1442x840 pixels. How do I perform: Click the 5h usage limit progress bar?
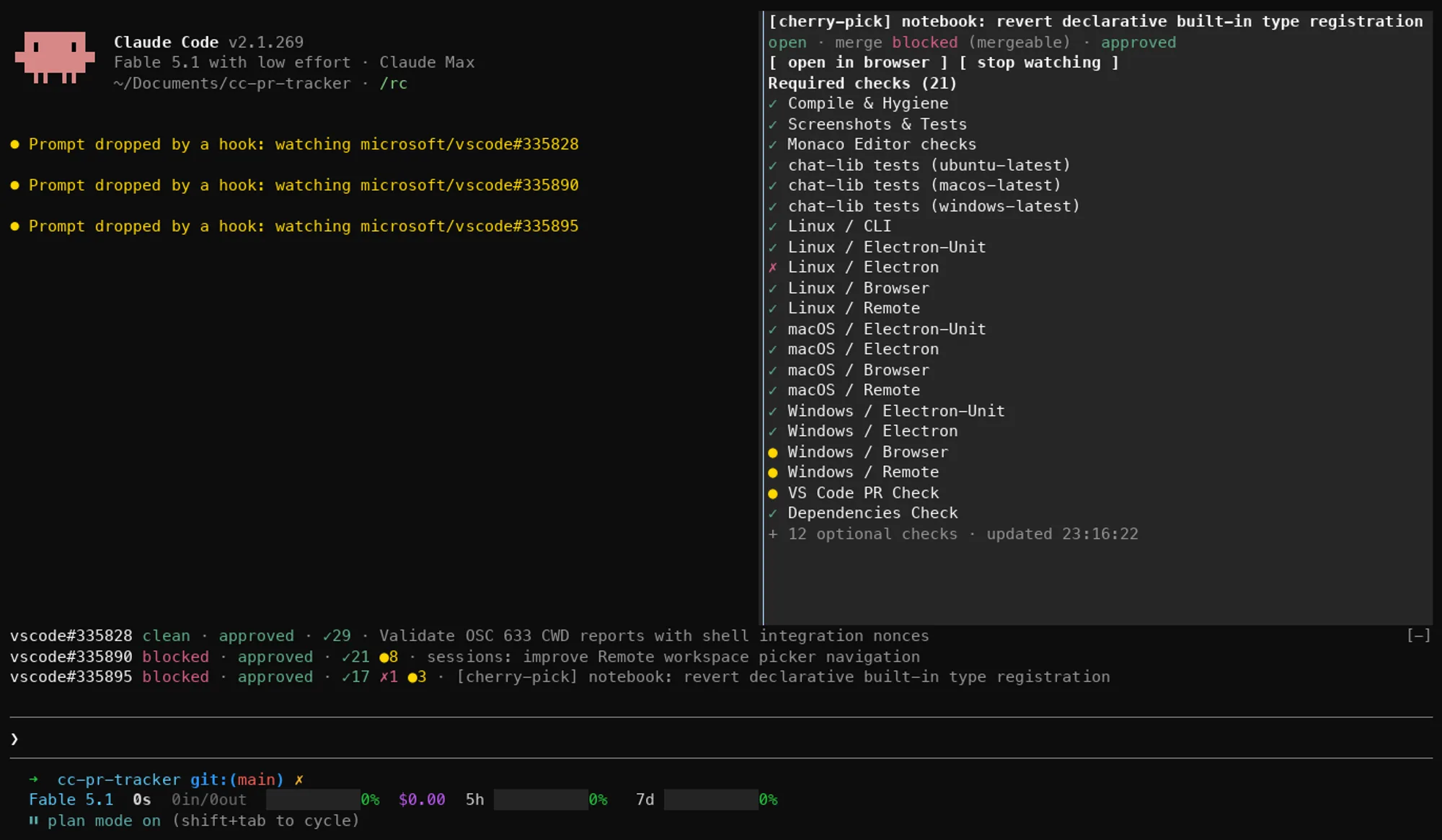pyautogui.click(x=541, y=800)
